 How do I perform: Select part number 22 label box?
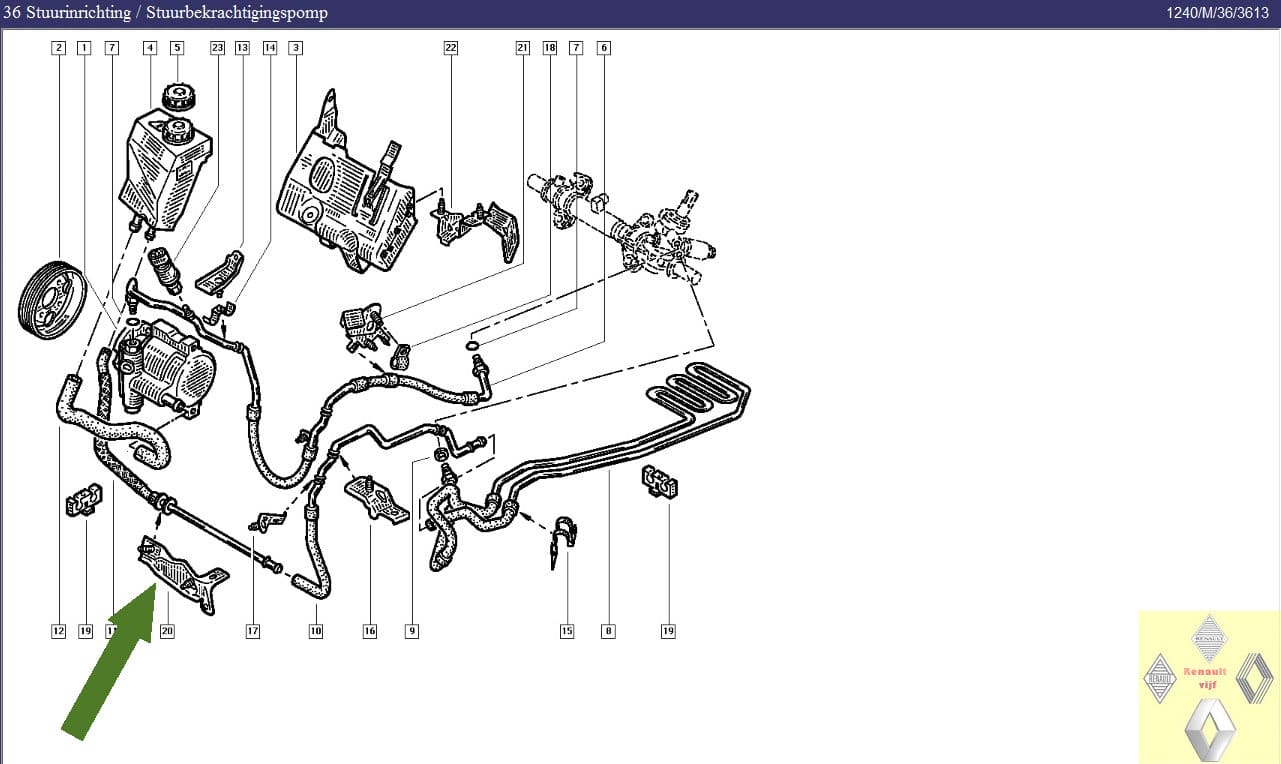451,48
